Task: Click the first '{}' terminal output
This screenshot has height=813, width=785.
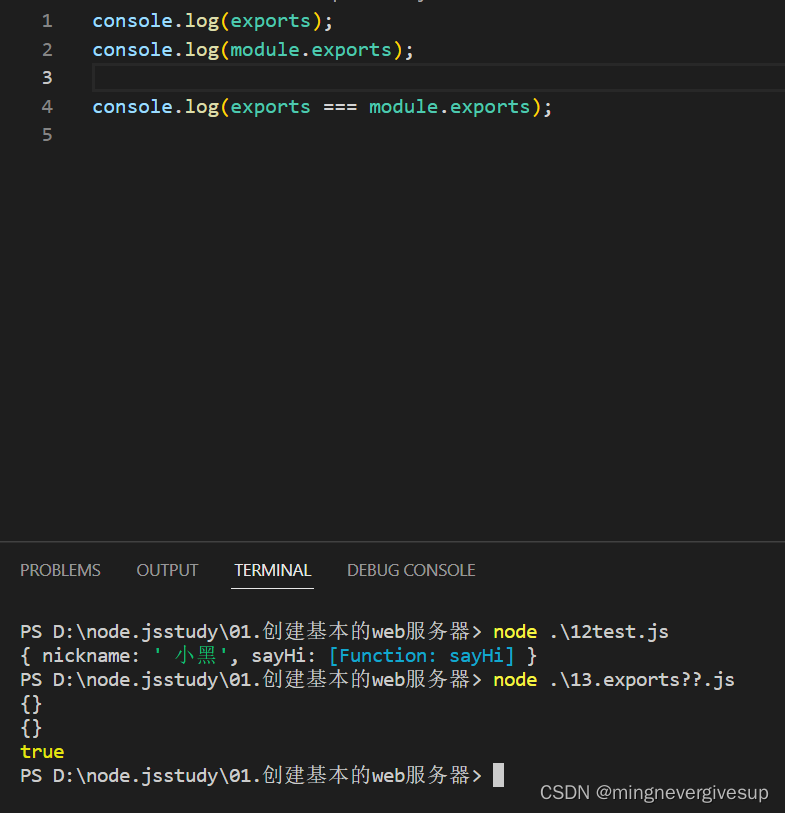Action: 31,704
